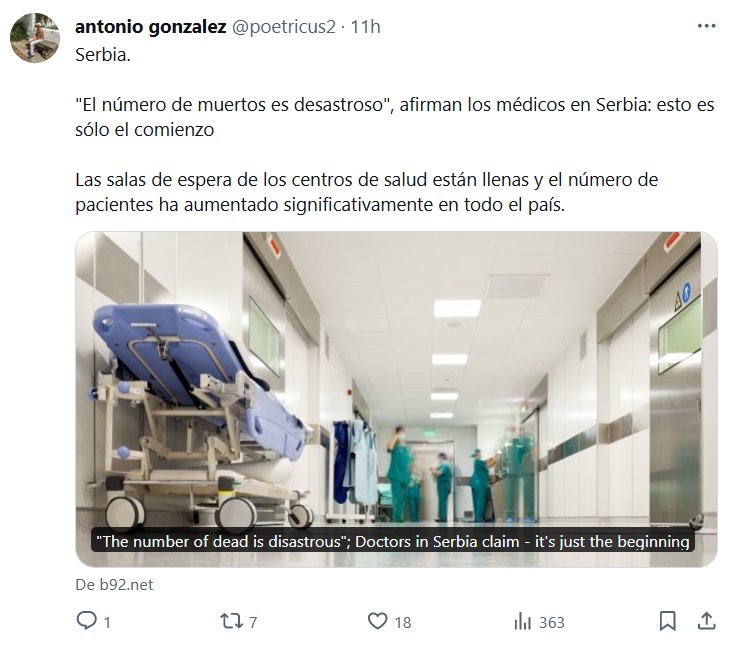738x646 pixels.
Task: Click the like count 18
Action: pos(403,622)
